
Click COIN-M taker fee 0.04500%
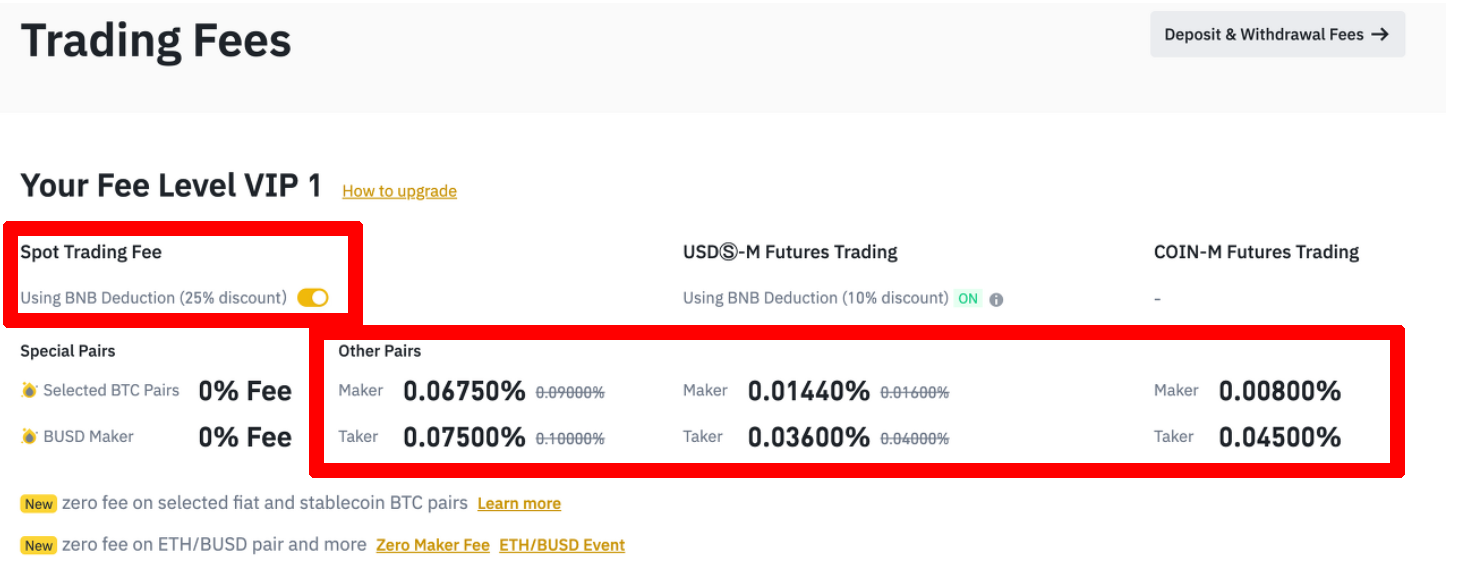pyautogui.click(x=1280, y=437)
